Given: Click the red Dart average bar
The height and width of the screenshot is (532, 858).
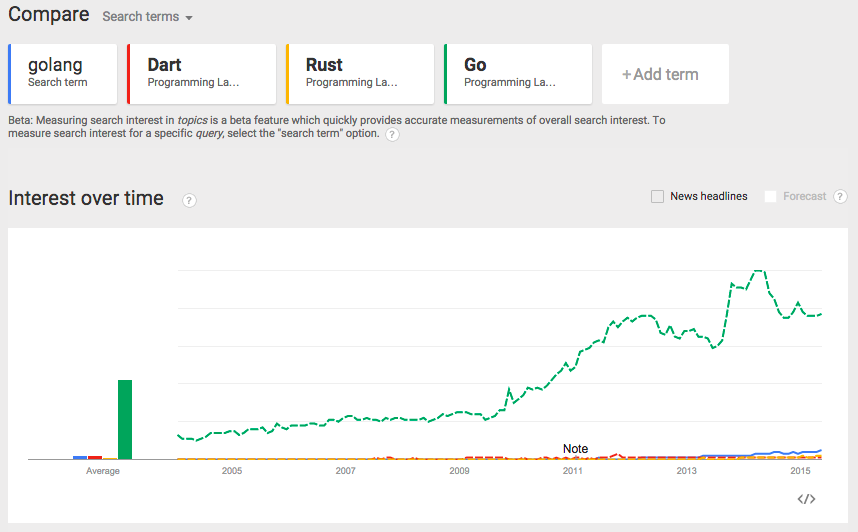Looking at the screenshot, I should click(95, 457).
